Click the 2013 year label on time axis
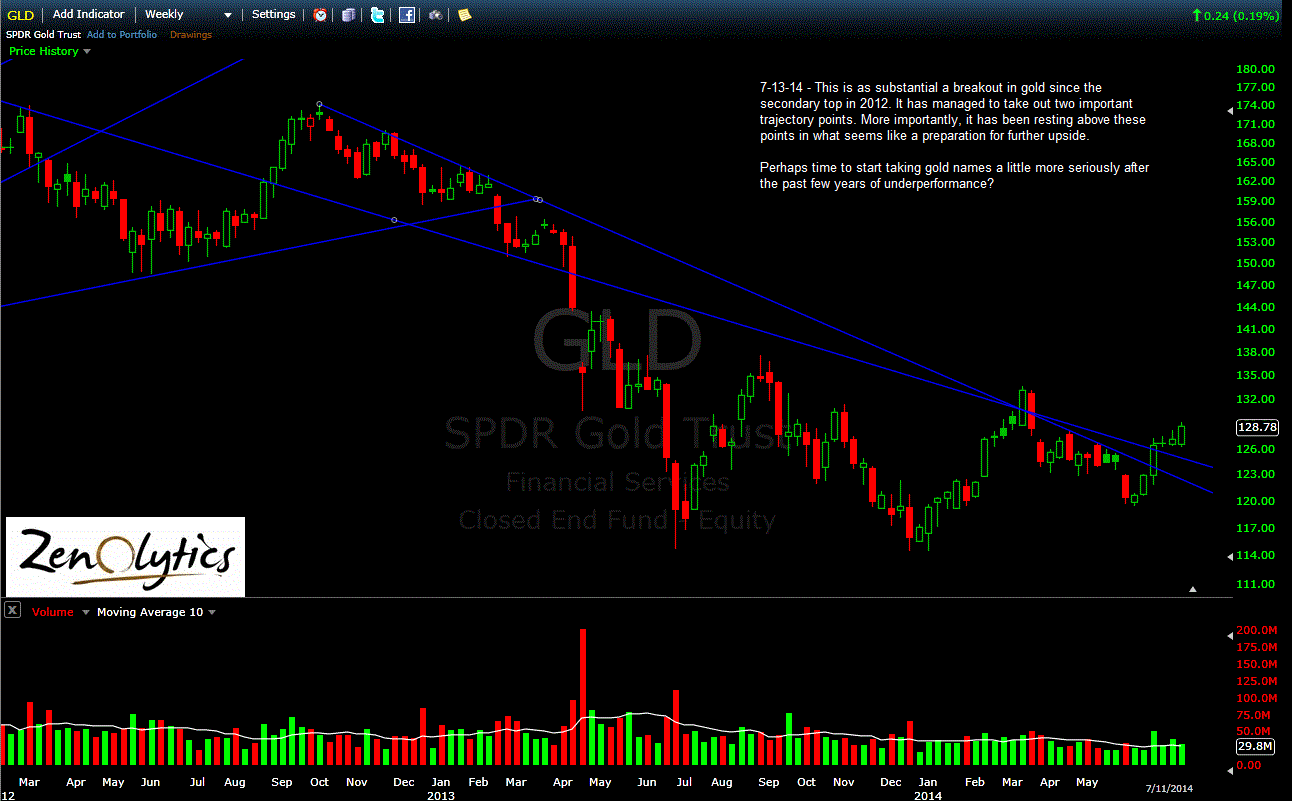 pyautogui.click(x=441, y=796)
